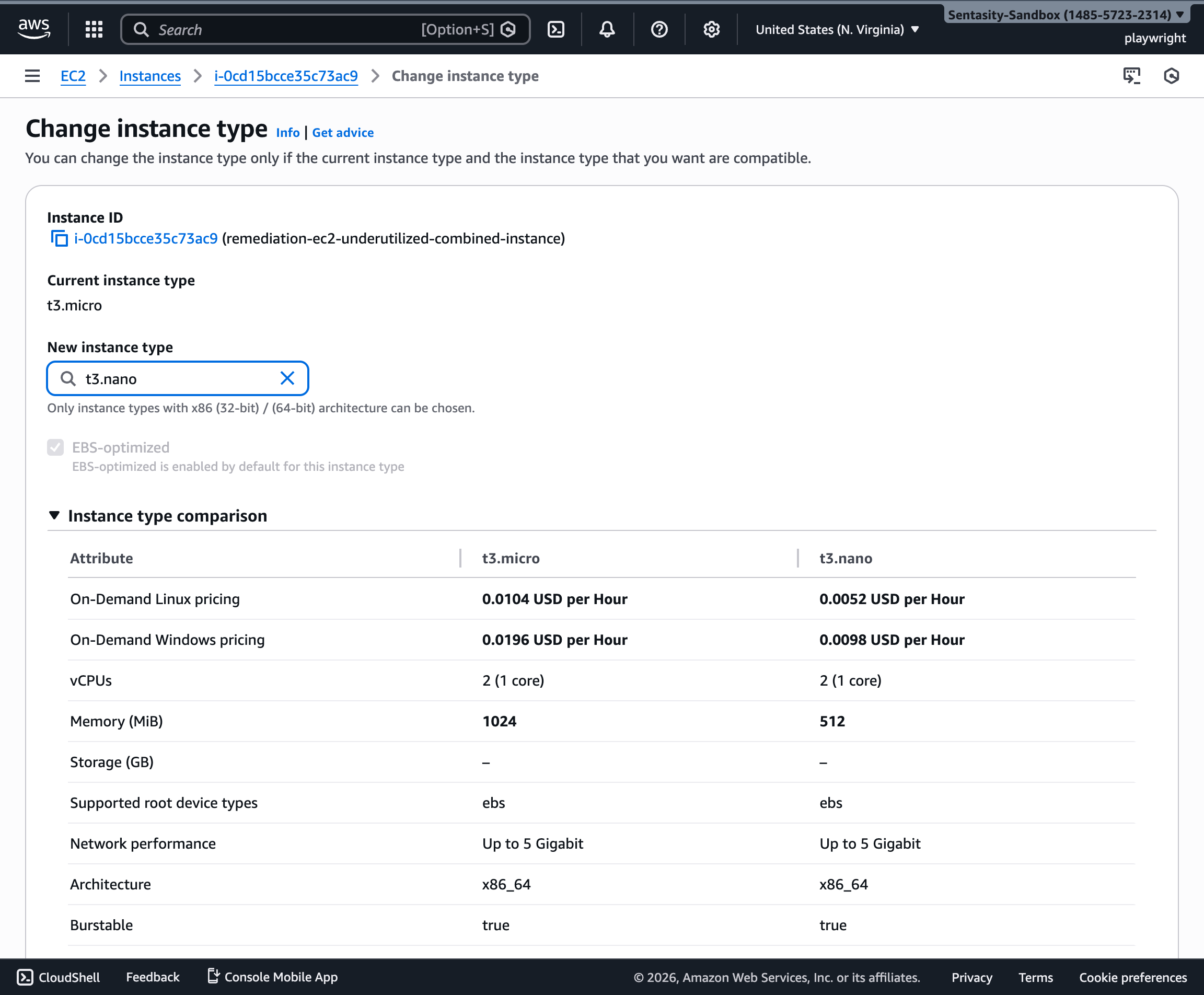
Task: Click the AWS logo to return home
Action: click(x=34, y=28)
